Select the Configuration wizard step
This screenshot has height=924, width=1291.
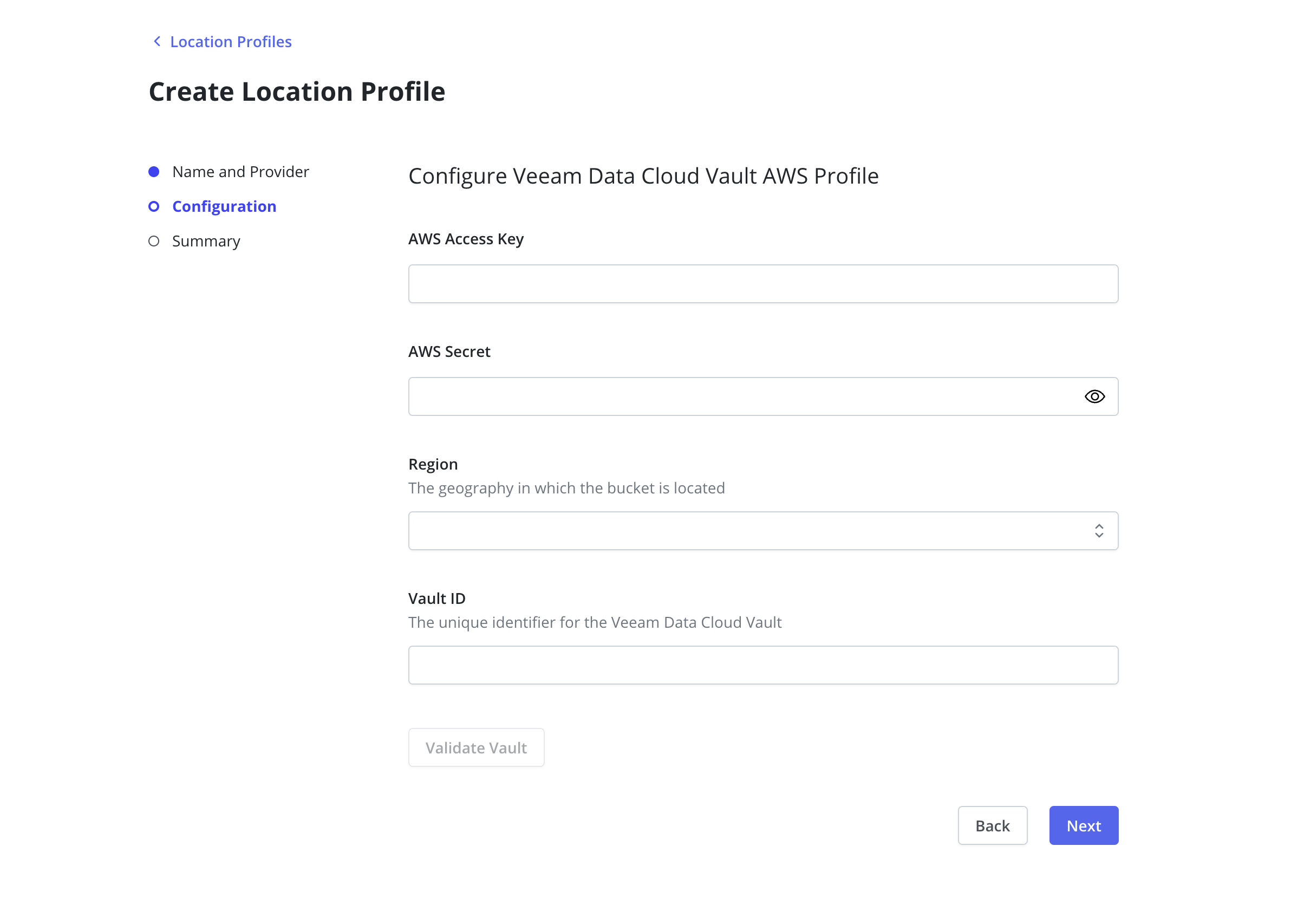coord(224,206)
